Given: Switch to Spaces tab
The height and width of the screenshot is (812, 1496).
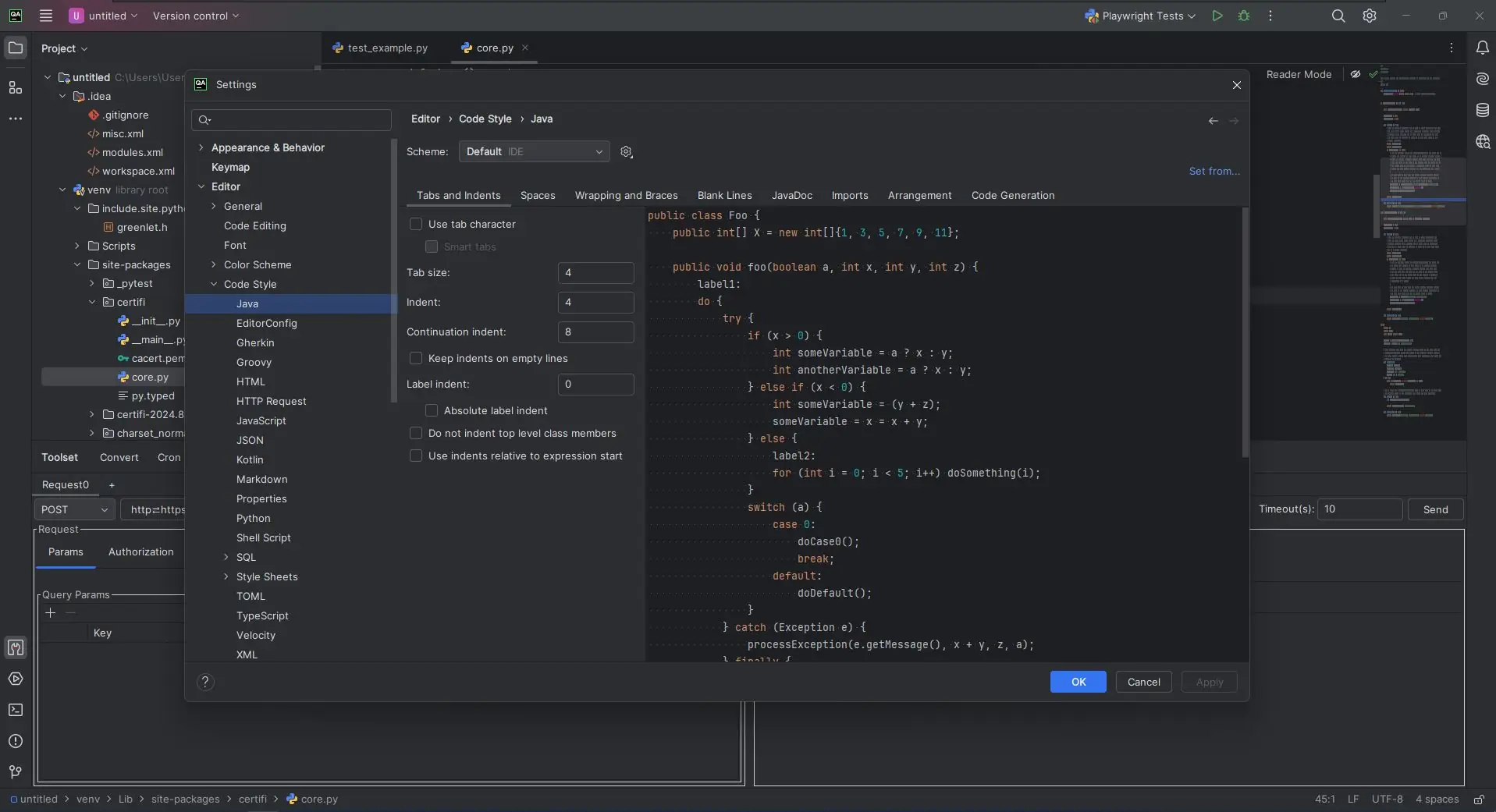Looking at the screenshot, I should (538, 196).
